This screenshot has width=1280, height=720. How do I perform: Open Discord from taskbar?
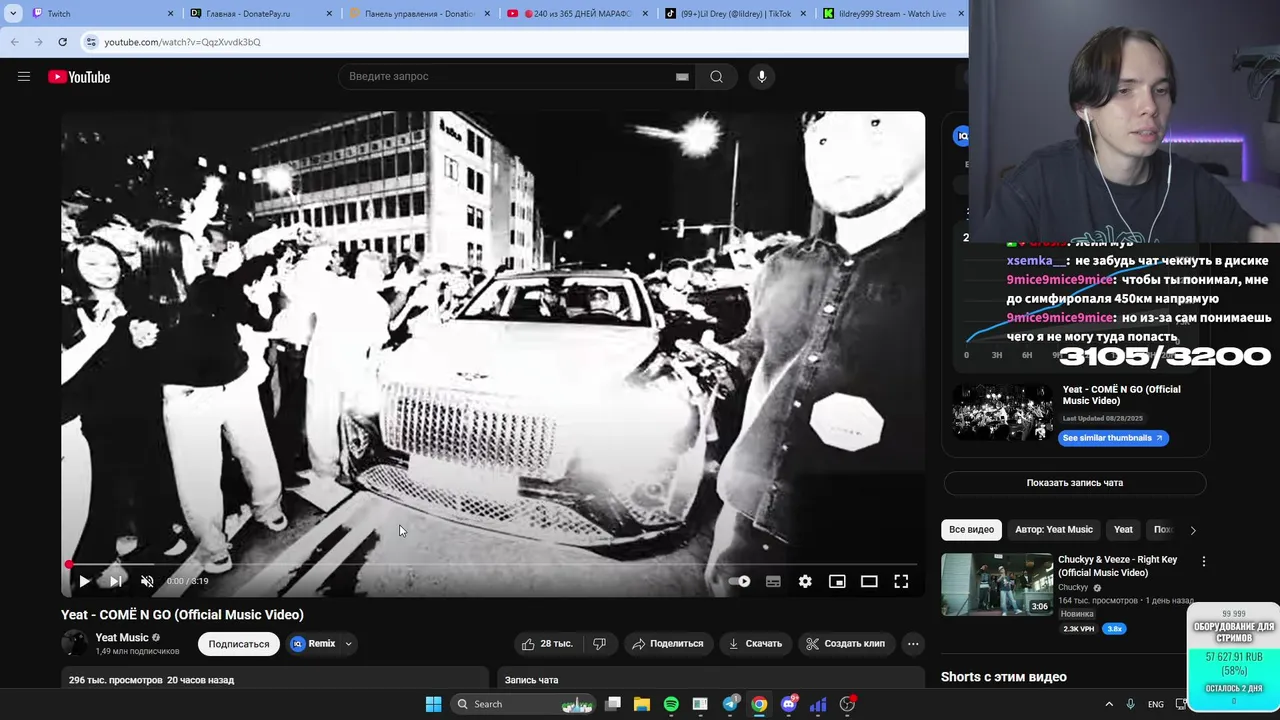coord(789,704)
